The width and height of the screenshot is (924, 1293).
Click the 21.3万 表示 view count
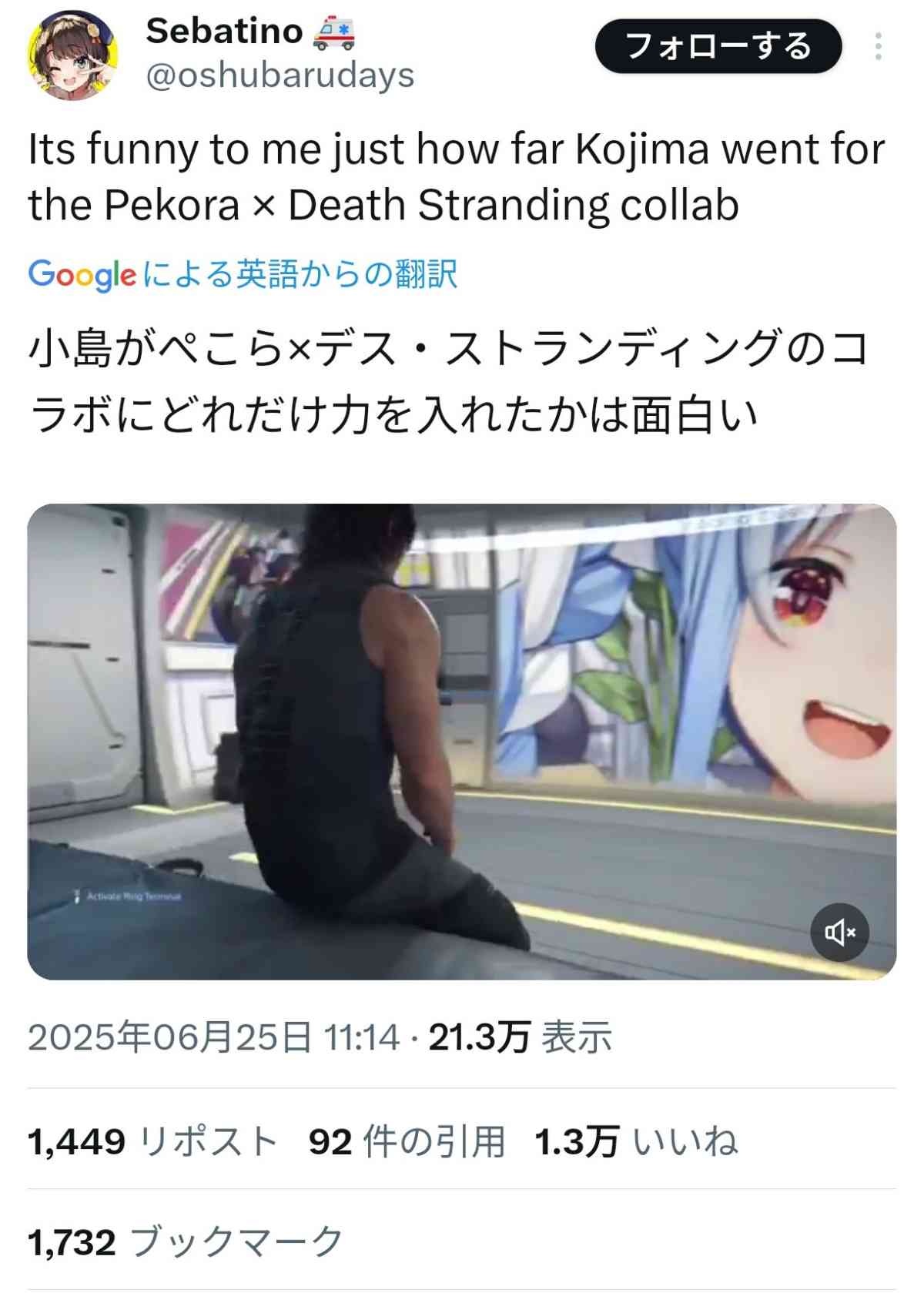click(521, 1037)
